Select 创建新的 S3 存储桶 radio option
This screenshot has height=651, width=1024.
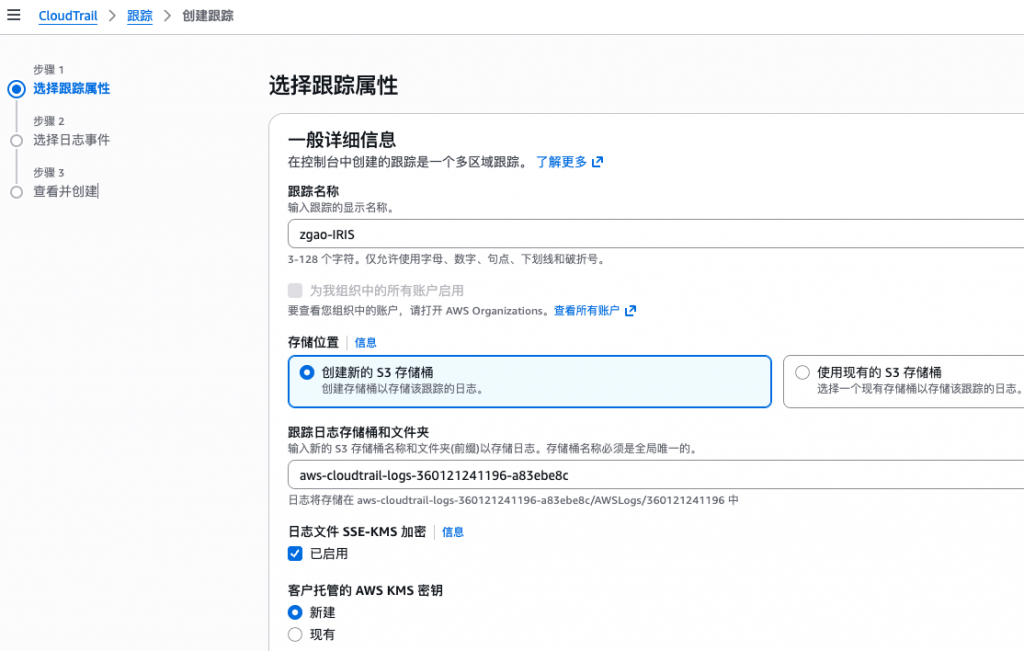[x=307, y=372]
